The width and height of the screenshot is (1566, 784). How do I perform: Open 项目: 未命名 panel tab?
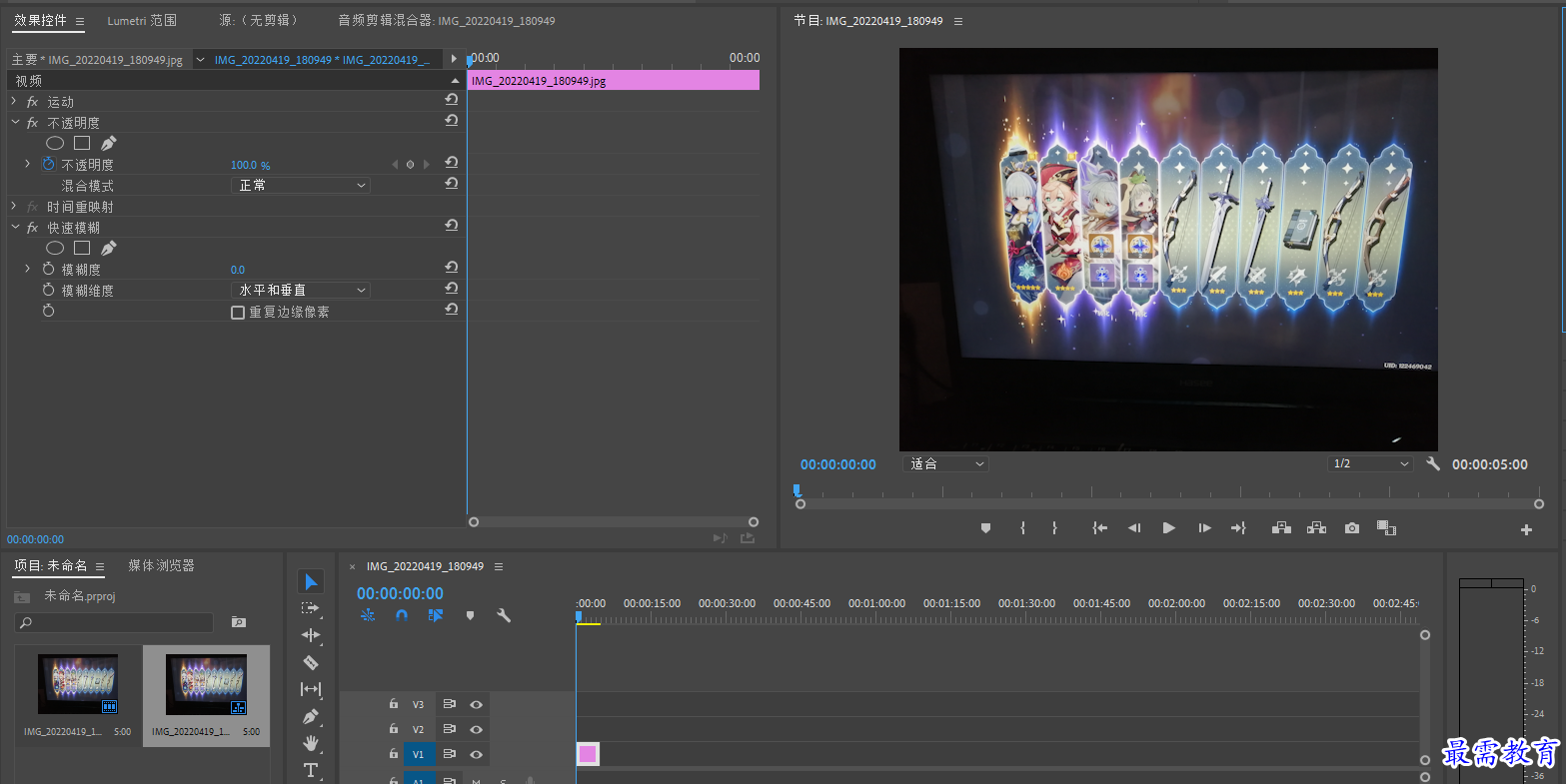coord(51,565)
